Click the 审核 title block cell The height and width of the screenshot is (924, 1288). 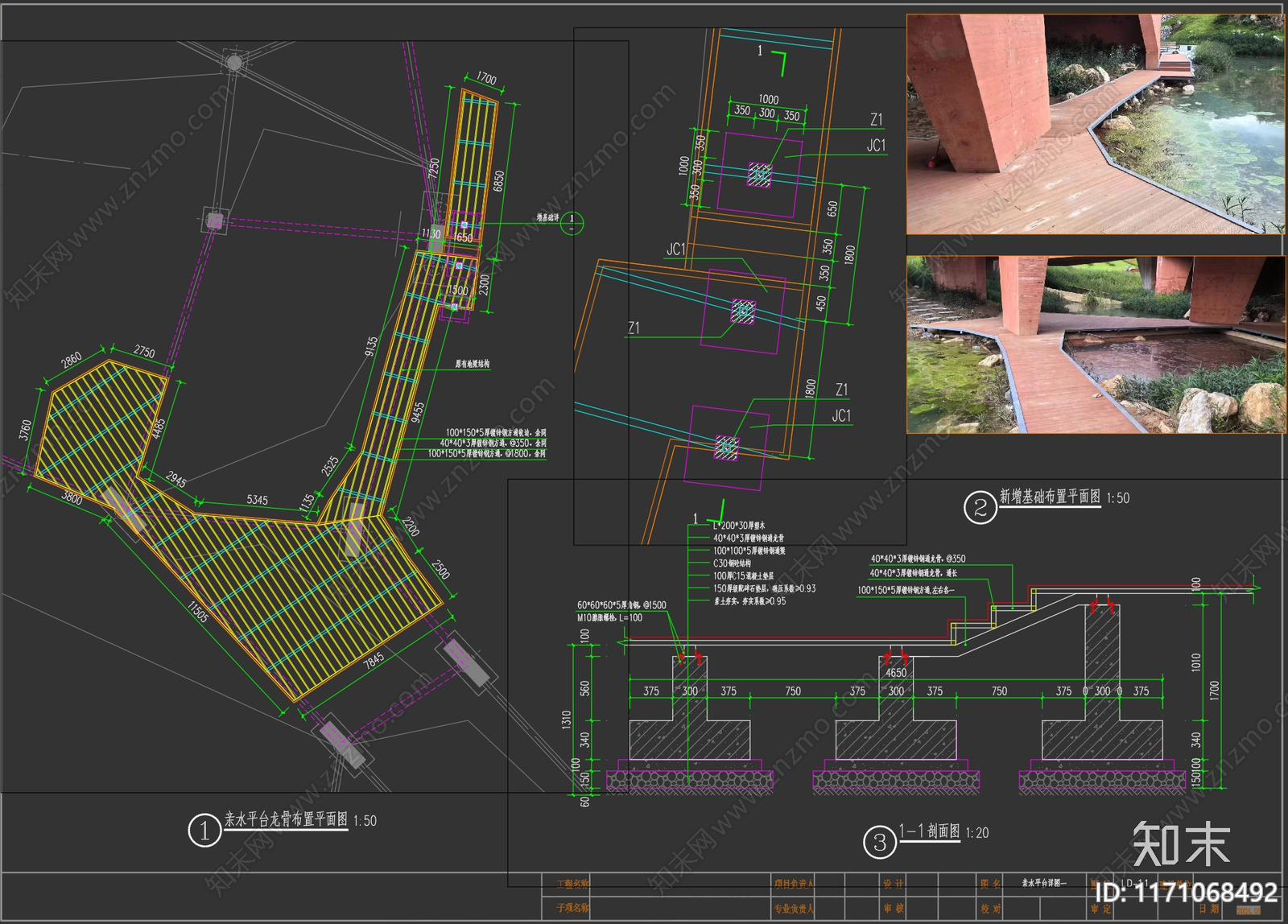[893, 908]
